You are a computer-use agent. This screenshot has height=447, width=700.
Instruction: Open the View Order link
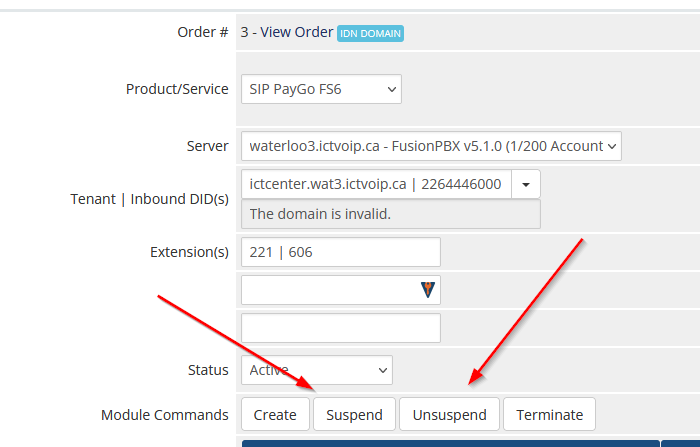tap(296, 32)
